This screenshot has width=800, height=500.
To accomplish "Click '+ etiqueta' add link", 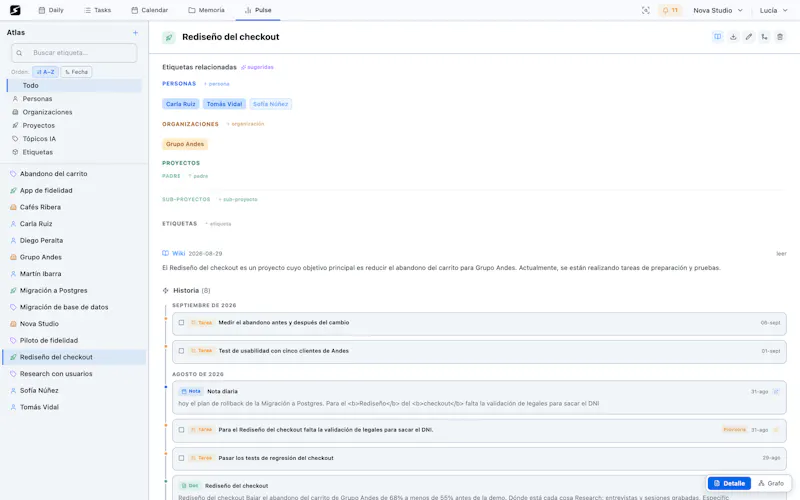I will 218,224.
